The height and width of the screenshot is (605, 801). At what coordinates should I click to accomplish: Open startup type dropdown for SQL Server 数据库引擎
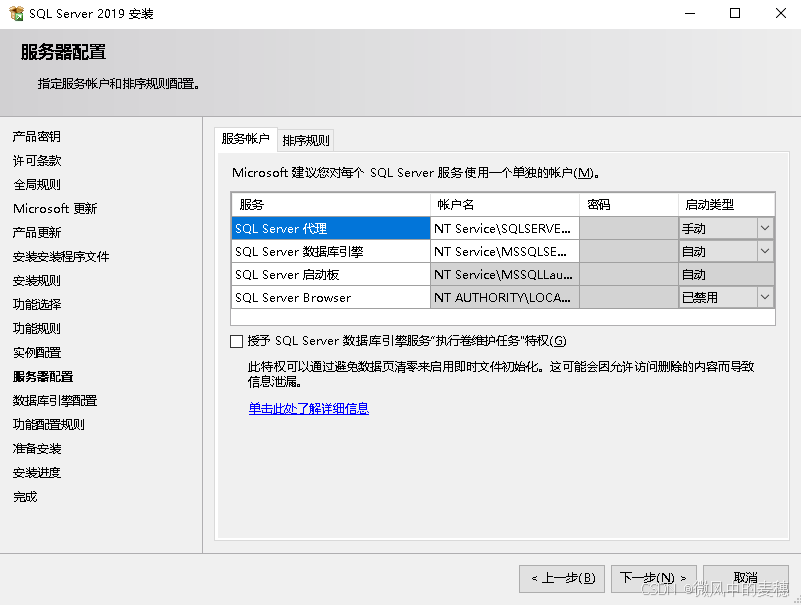765,251
